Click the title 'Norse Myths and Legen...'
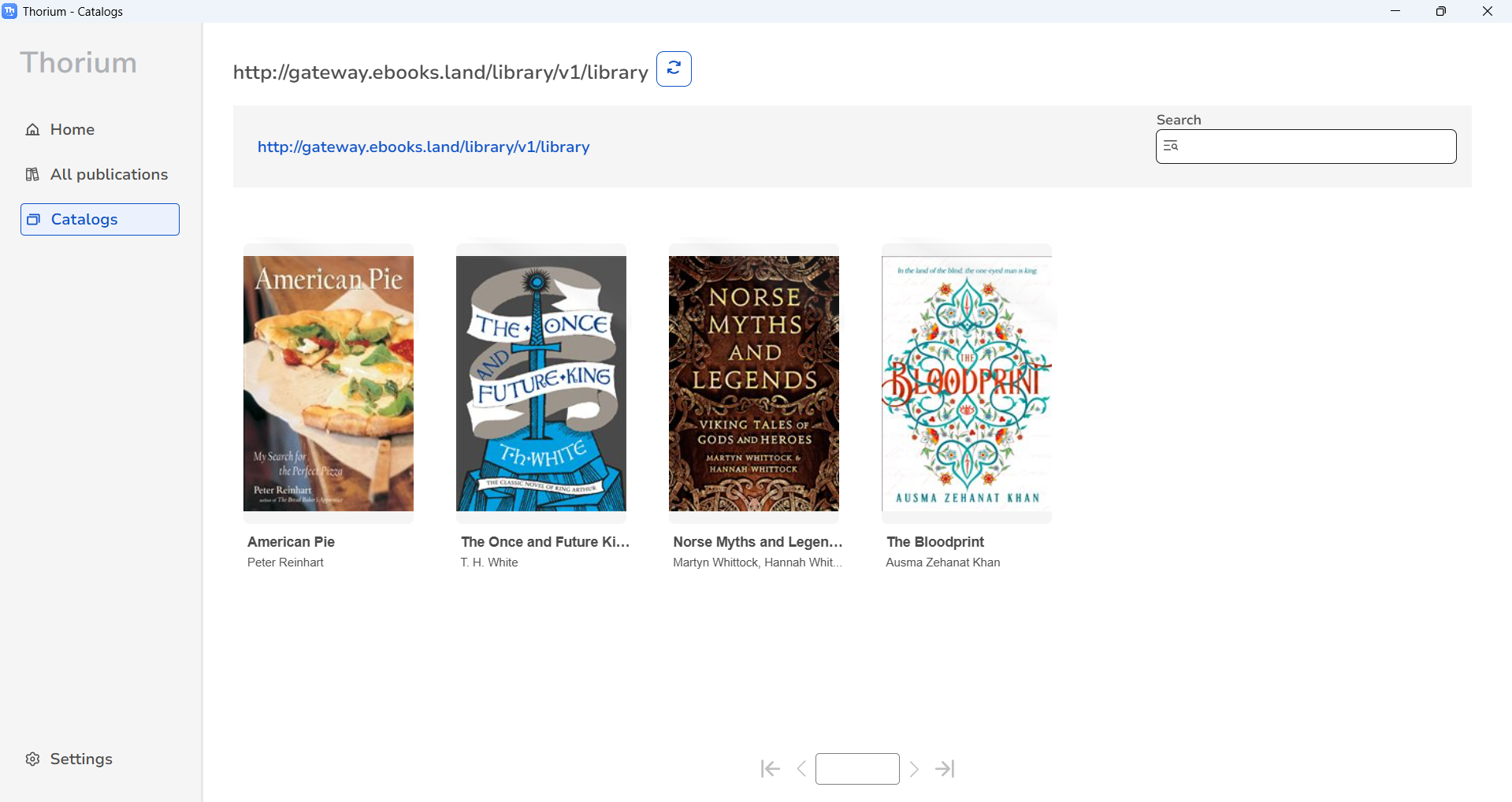The height and width of the screenshot is (802, 1512). (758, 542)
